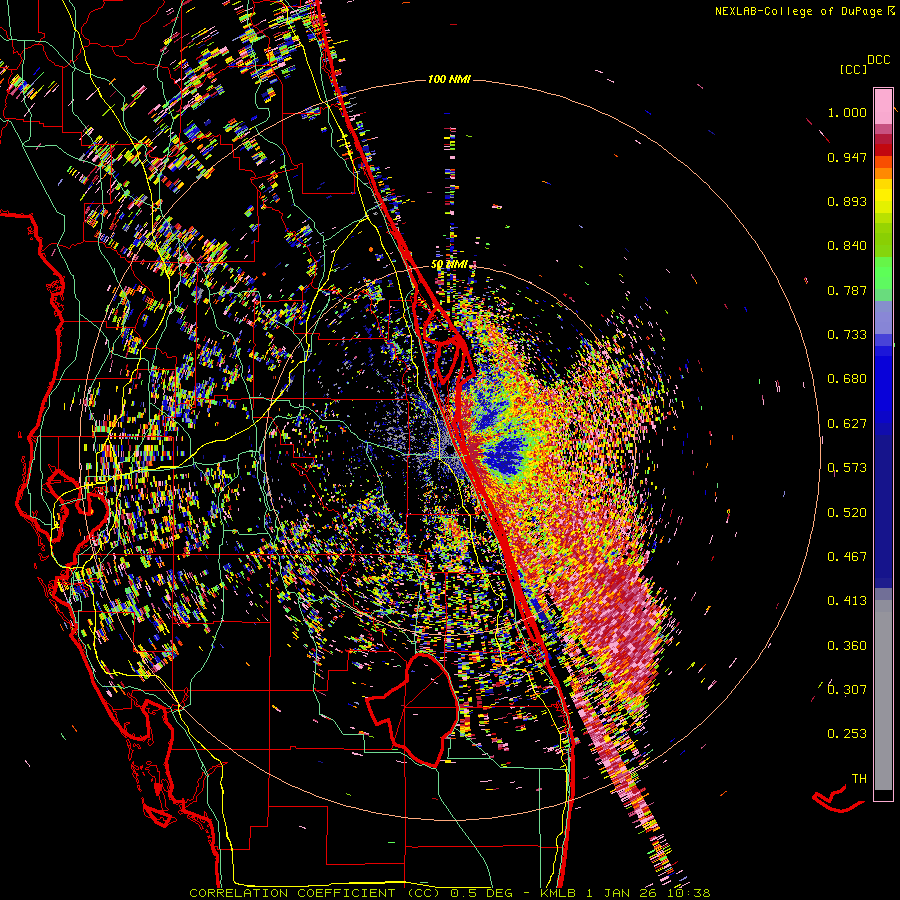
Task: Click the DCC label above the color bar
Action: [x=878, y=60]
